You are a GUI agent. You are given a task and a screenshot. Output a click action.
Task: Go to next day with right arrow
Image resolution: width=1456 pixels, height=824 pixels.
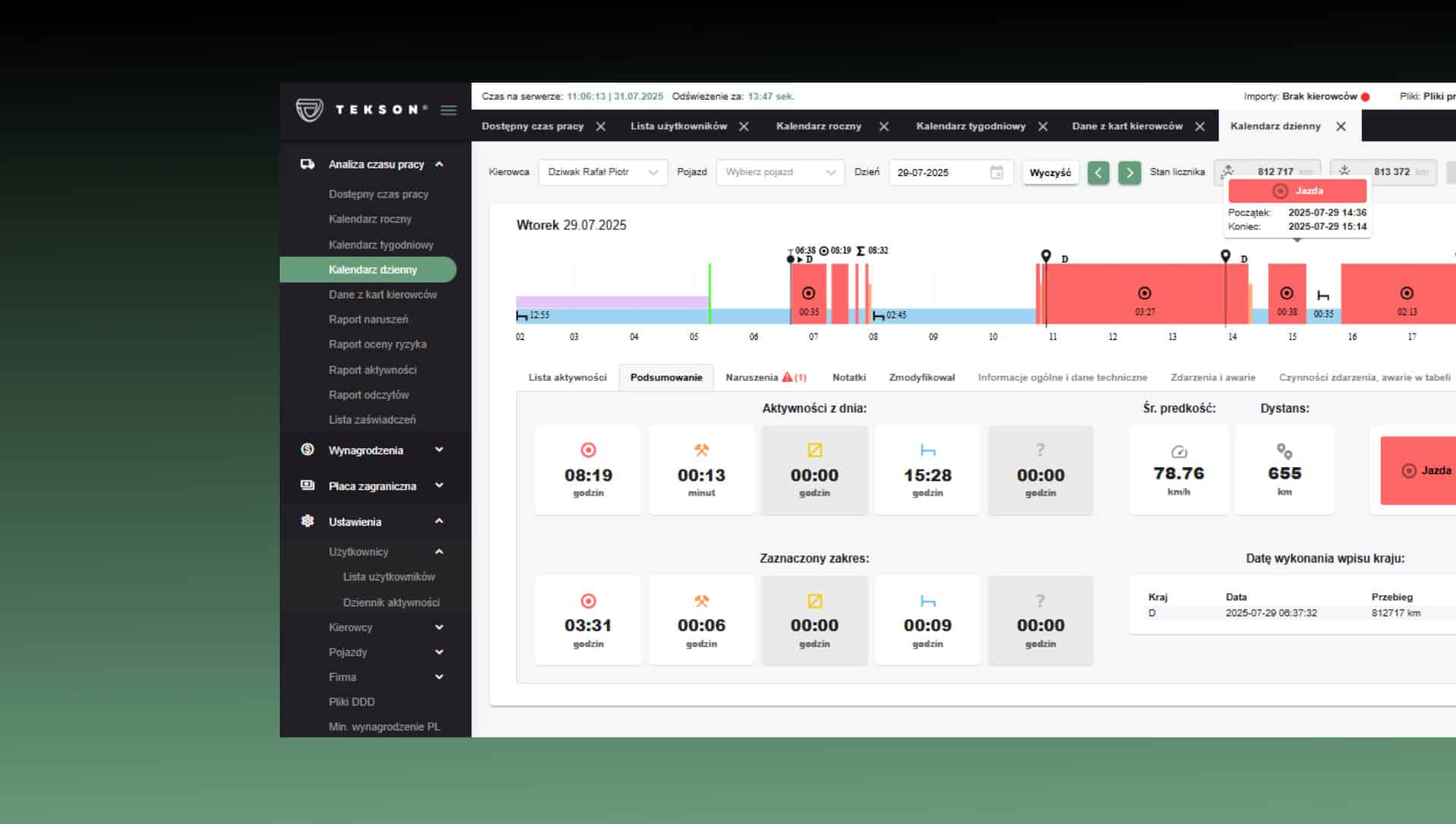tap(1129, 173)
